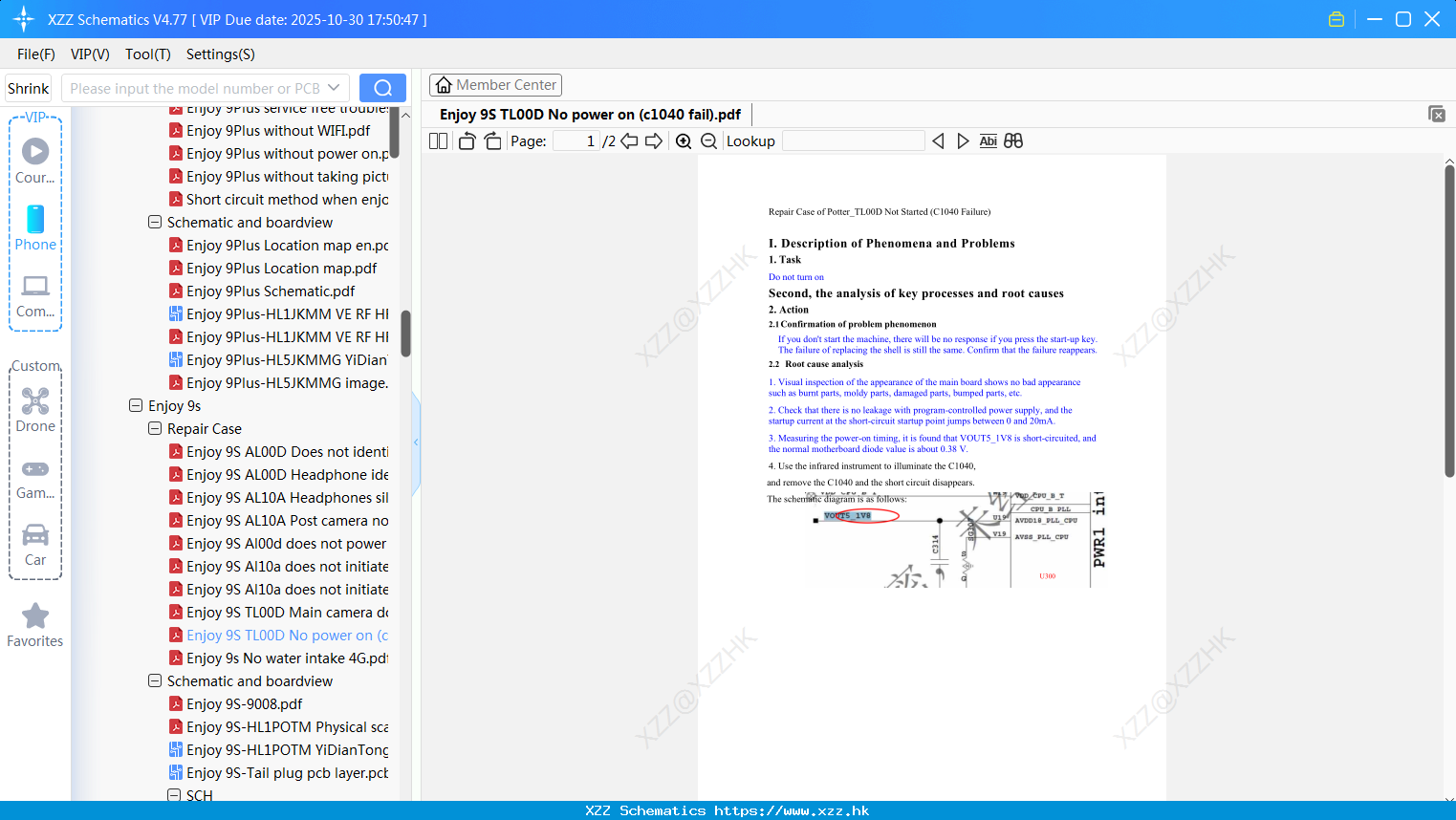Image resolution: width=1456 pixels, height=820 pixels.
Task: Open Enjoy 9S-Tail plug pcb layer file
Action: [x=278, y=772]
